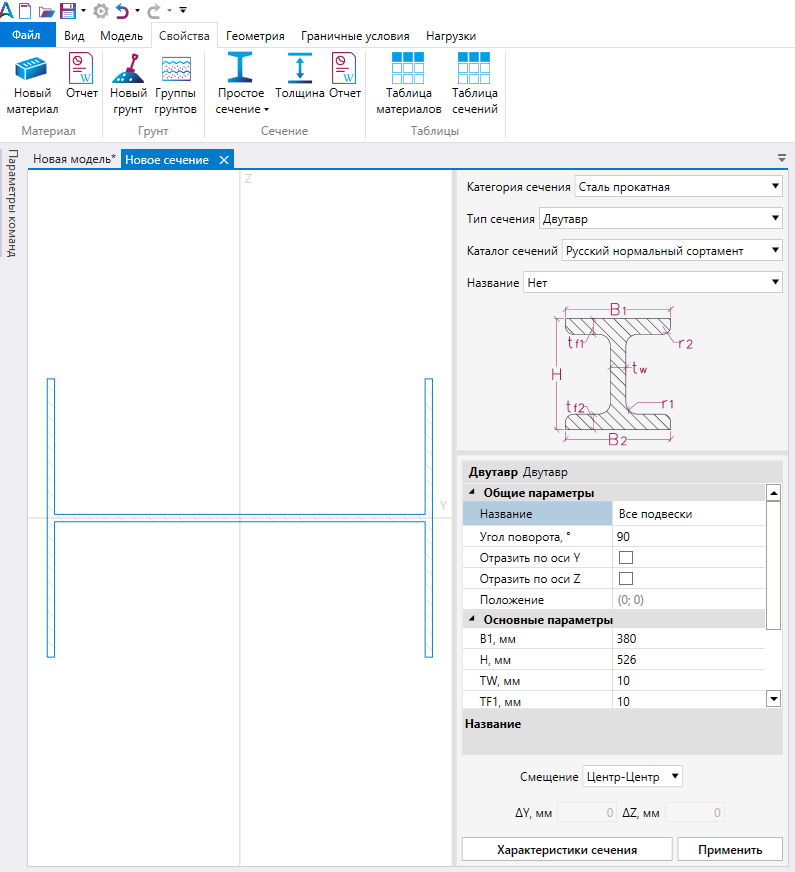Open the document tabs list arrow
Image resolution: width=795 pixels, height=872 pixels.
coord(782,158)
